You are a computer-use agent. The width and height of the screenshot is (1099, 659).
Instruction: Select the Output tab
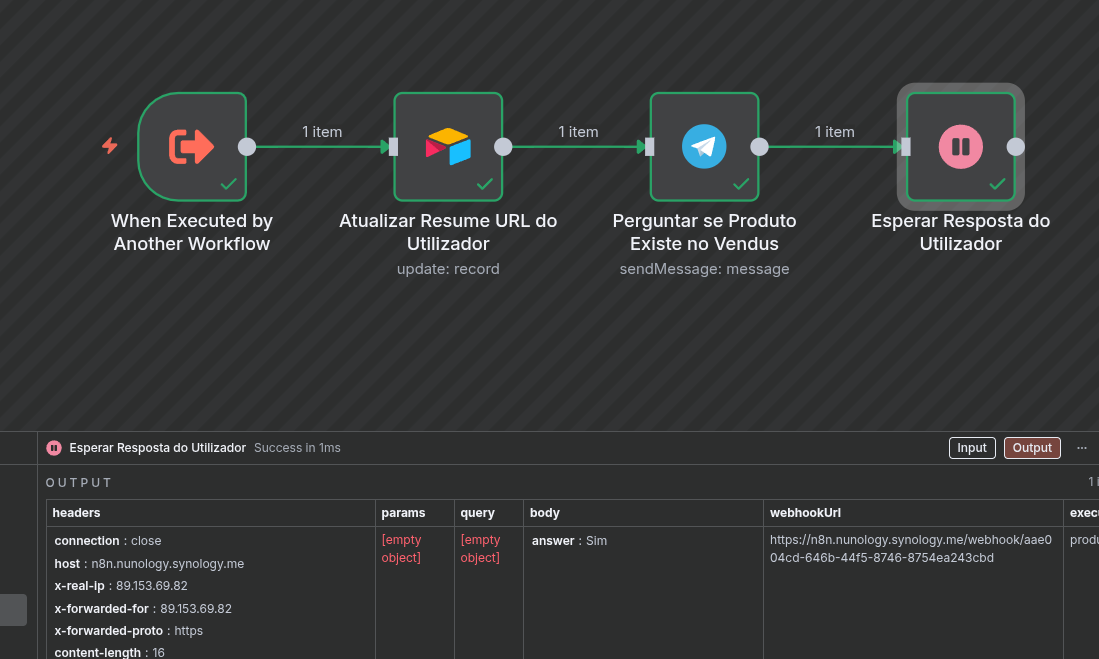[x=1032, y=447]
